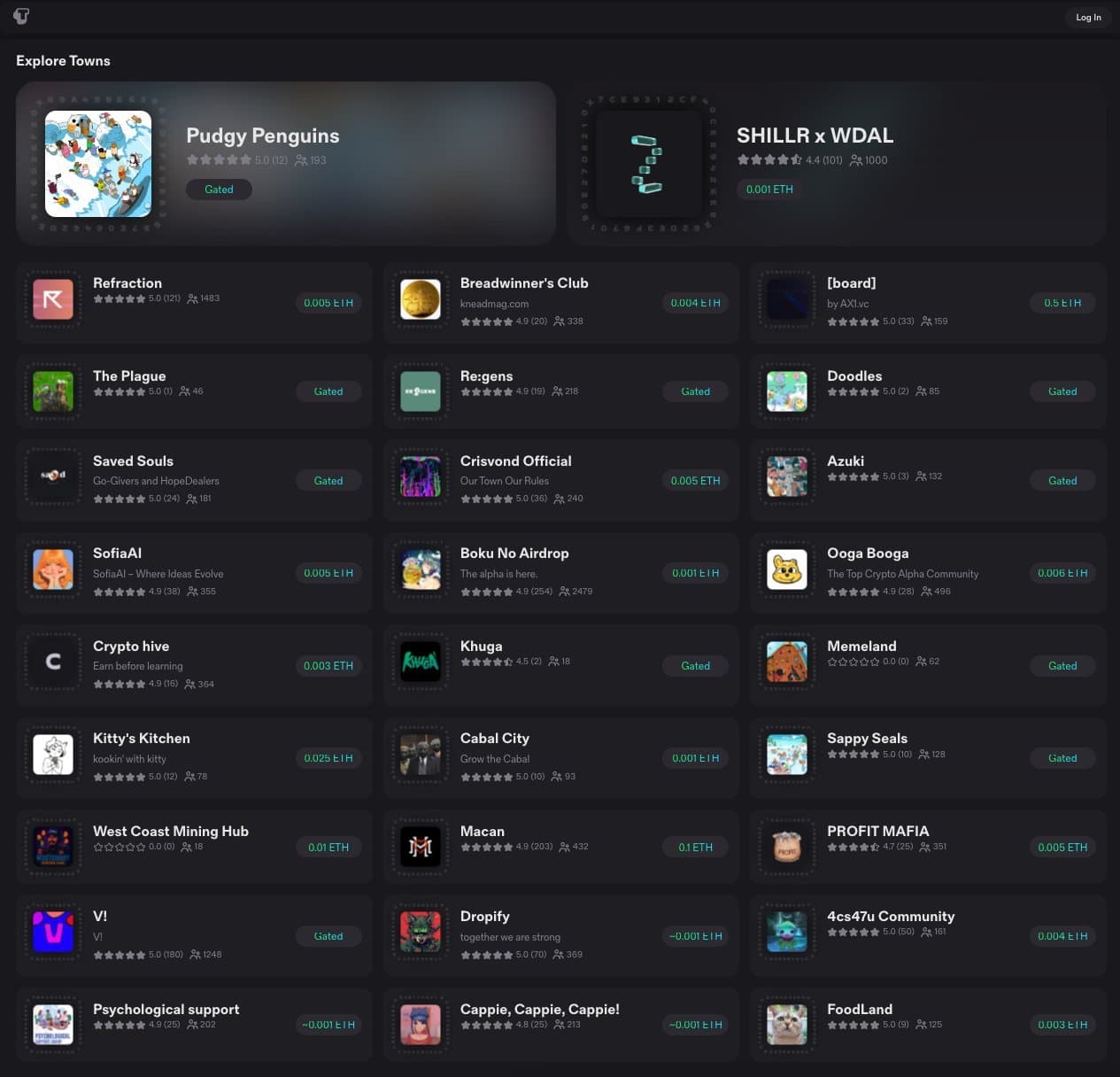
Task: Click the Kitty's Kitchen 0.025 ETH badge
Action: point(328,758)
